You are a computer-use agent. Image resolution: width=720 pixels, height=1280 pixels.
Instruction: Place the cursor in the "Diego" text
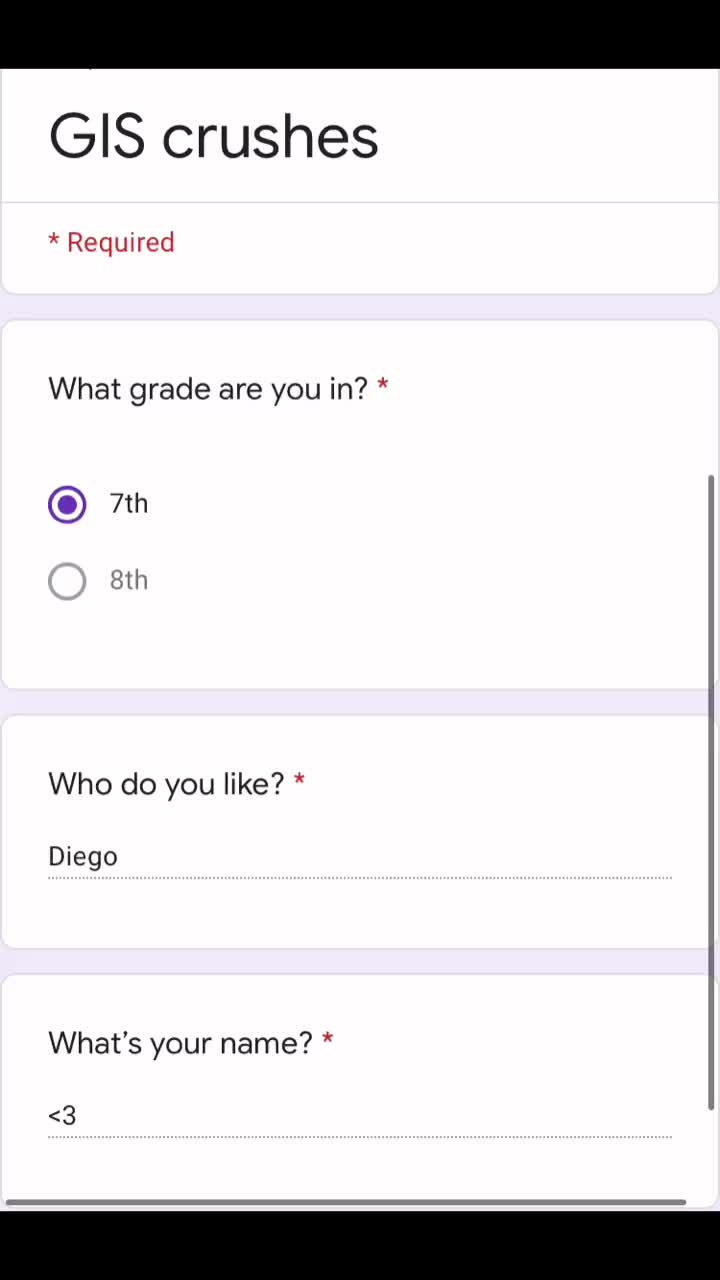pos(83,857)
